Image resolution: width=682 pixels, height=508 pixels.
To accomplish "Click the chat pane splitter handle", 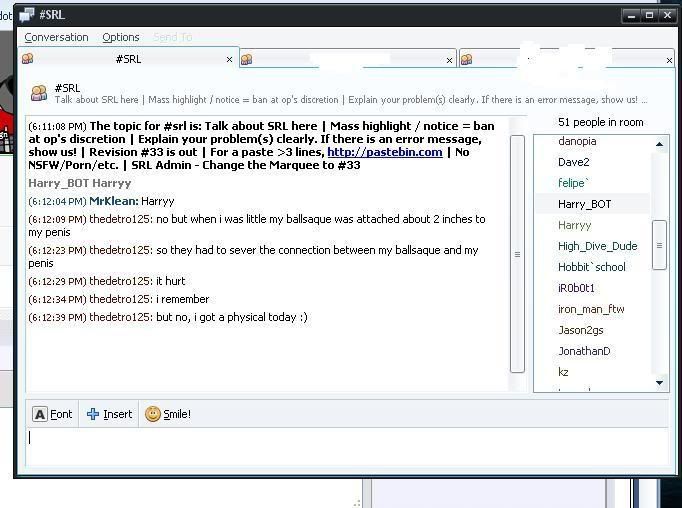I will click(517, 254).
